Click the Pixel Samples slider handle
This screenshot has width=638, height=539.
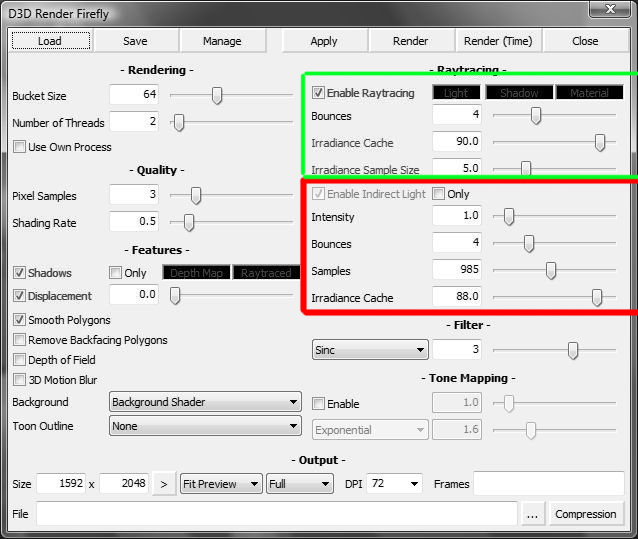(196, 196)
